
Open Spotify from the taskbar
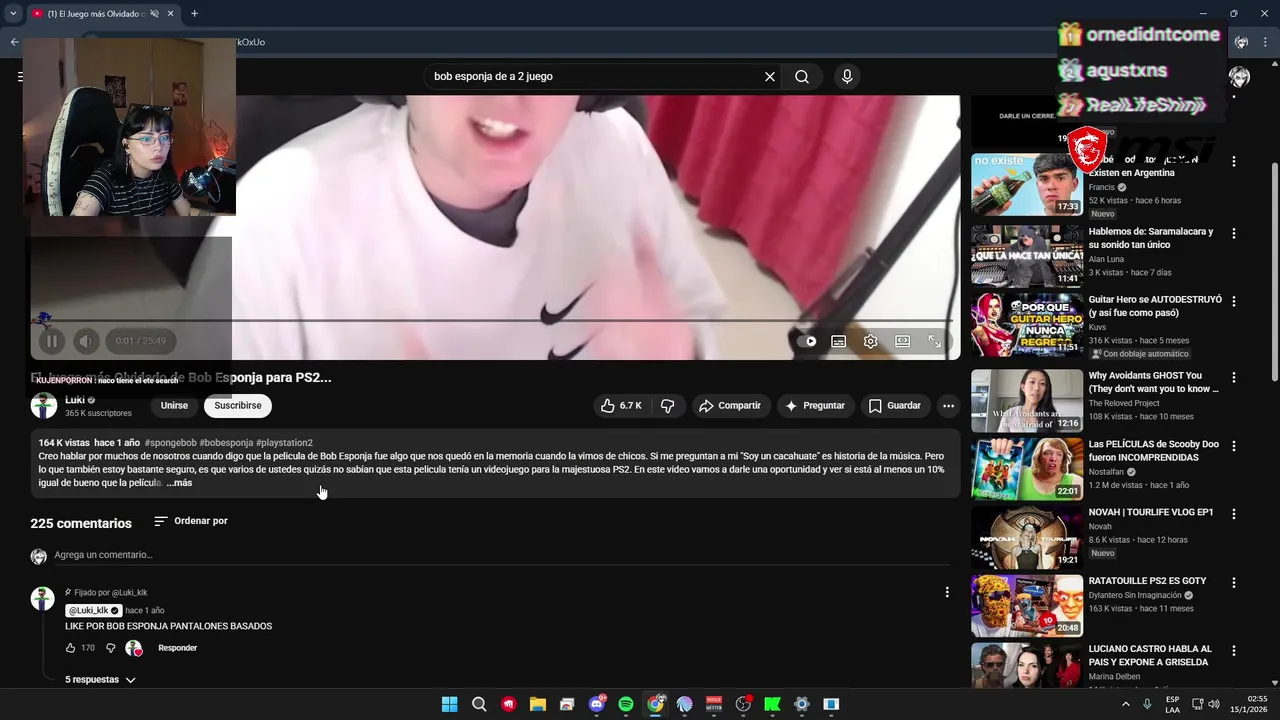[626, 704]
